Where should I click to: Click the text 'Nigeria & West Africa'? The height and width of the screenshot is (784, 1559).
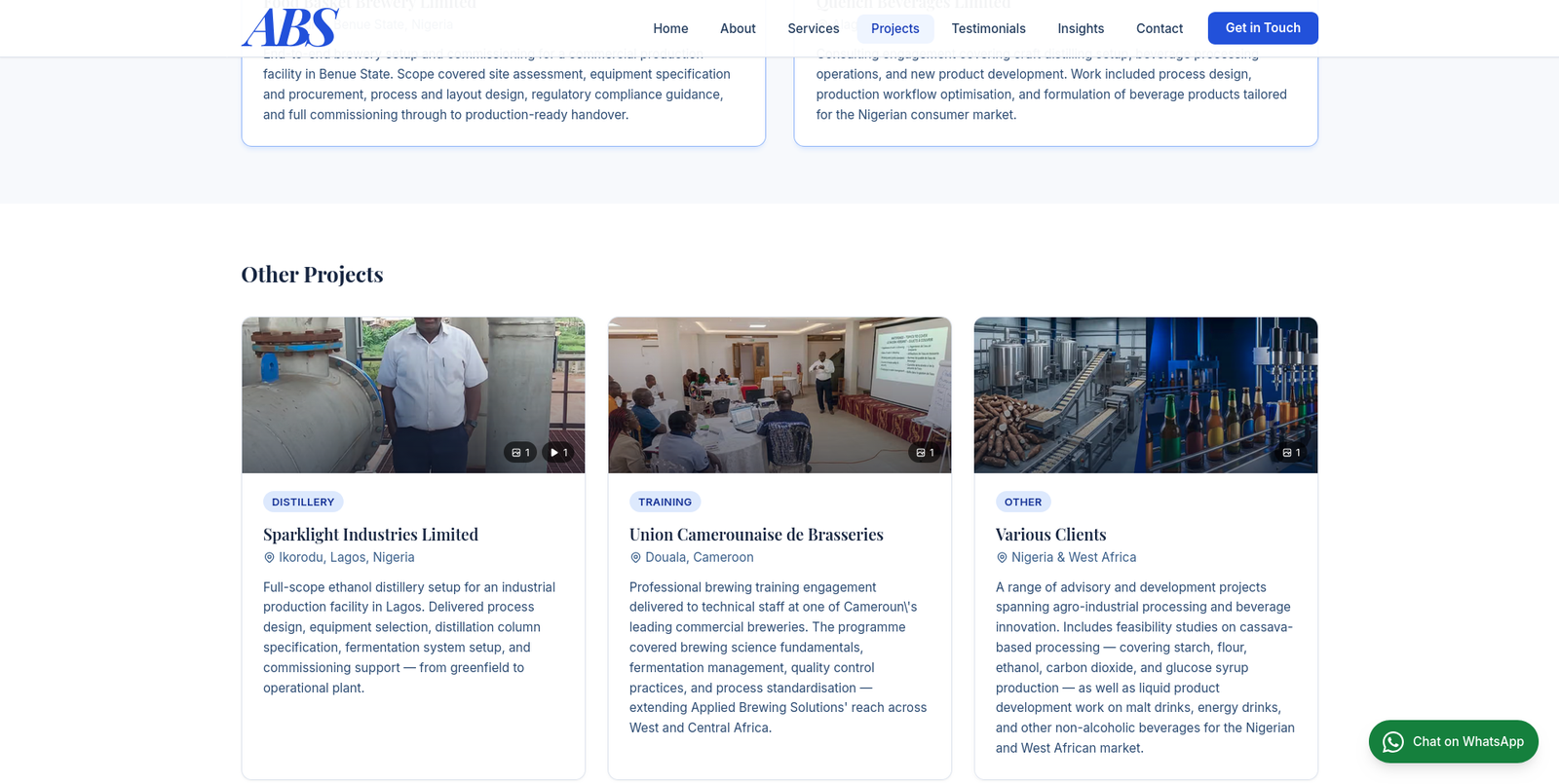tap(1074, 557)
